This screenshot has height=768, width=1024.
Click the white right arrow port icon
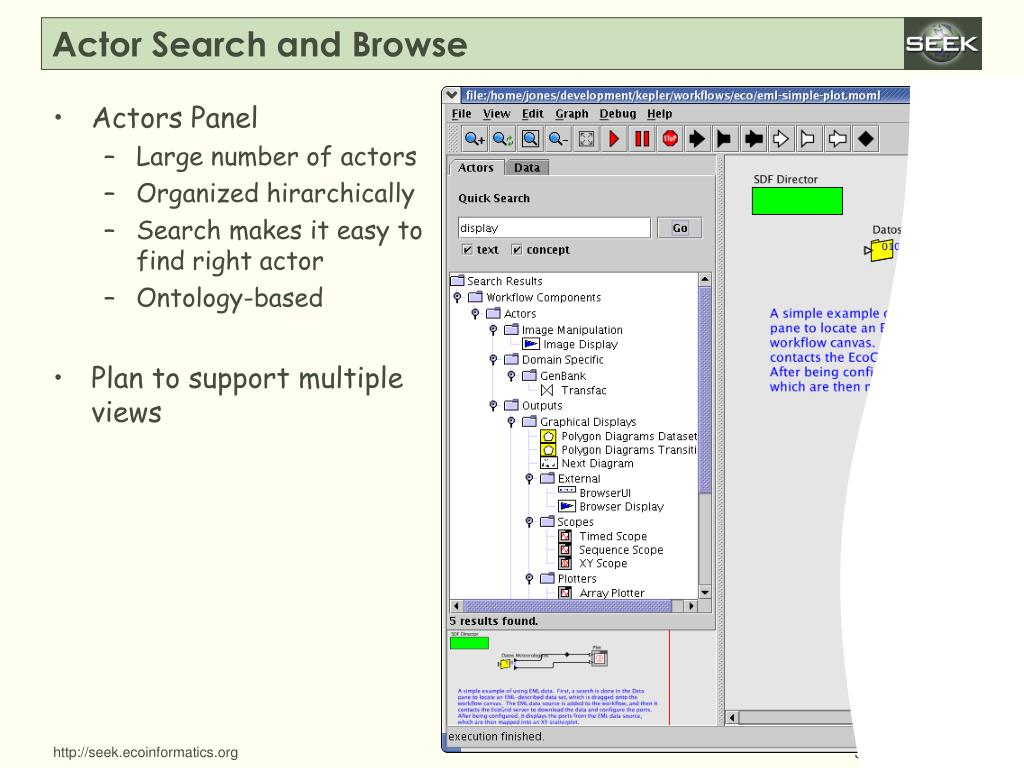pos(780,138)
